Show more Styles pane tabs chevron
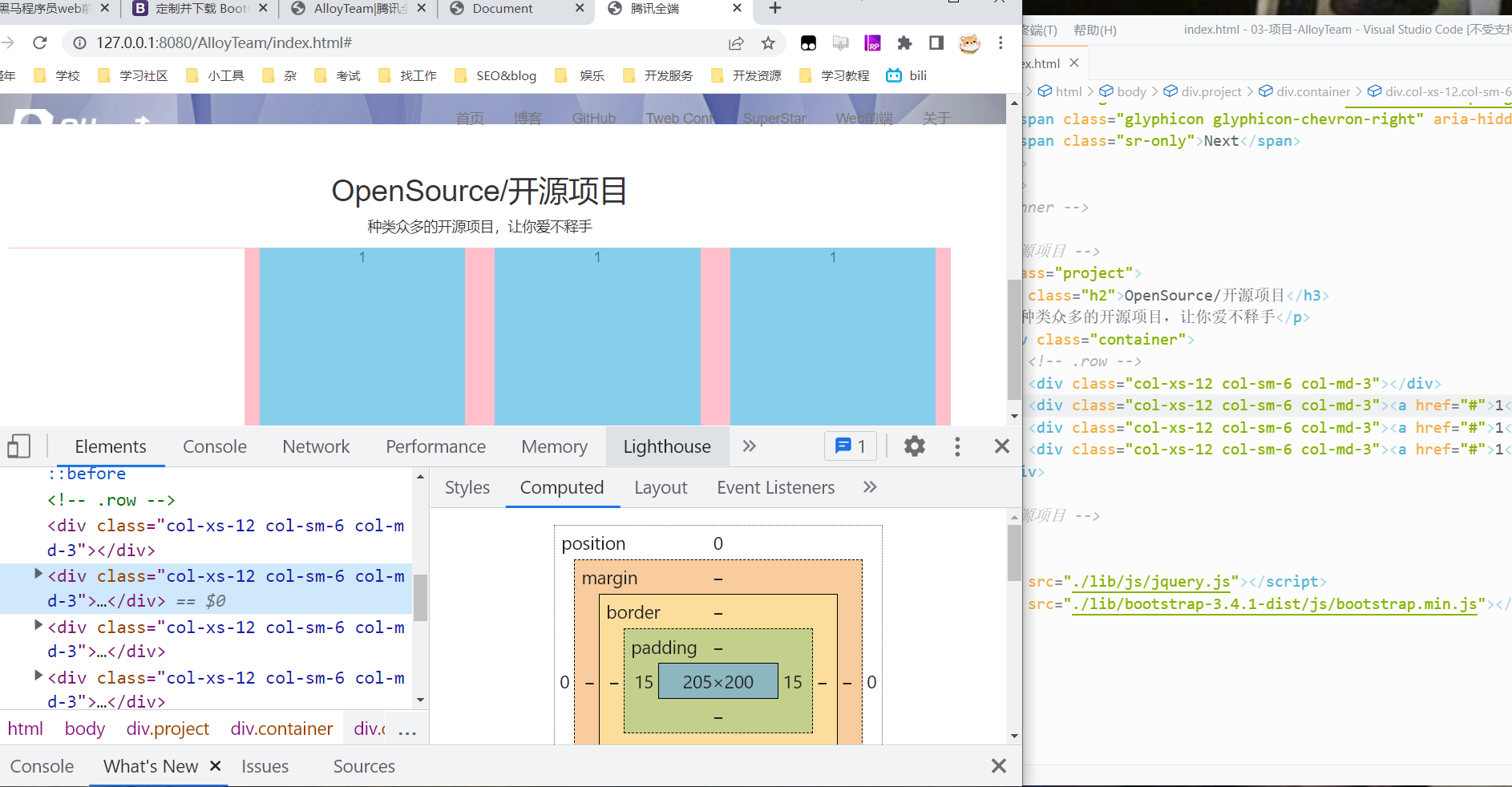 tap(870, 487)
